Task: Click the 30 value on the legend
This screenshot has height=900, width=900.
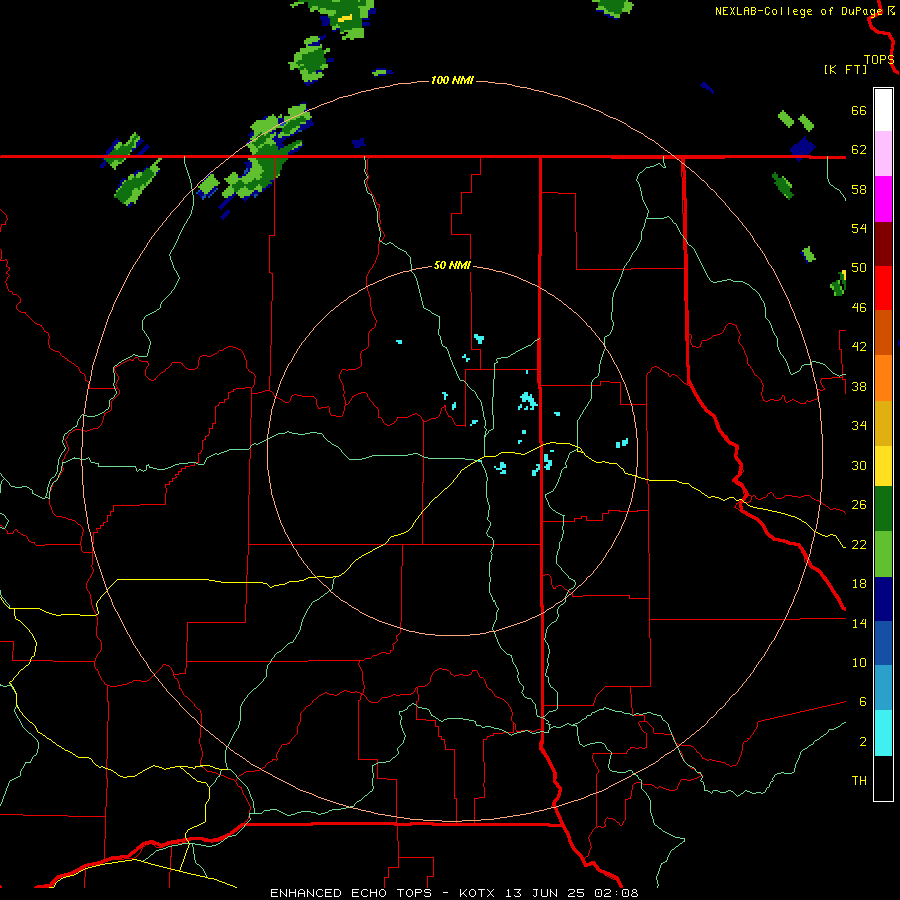Action: pyautogui.click(x=859, y=465)
